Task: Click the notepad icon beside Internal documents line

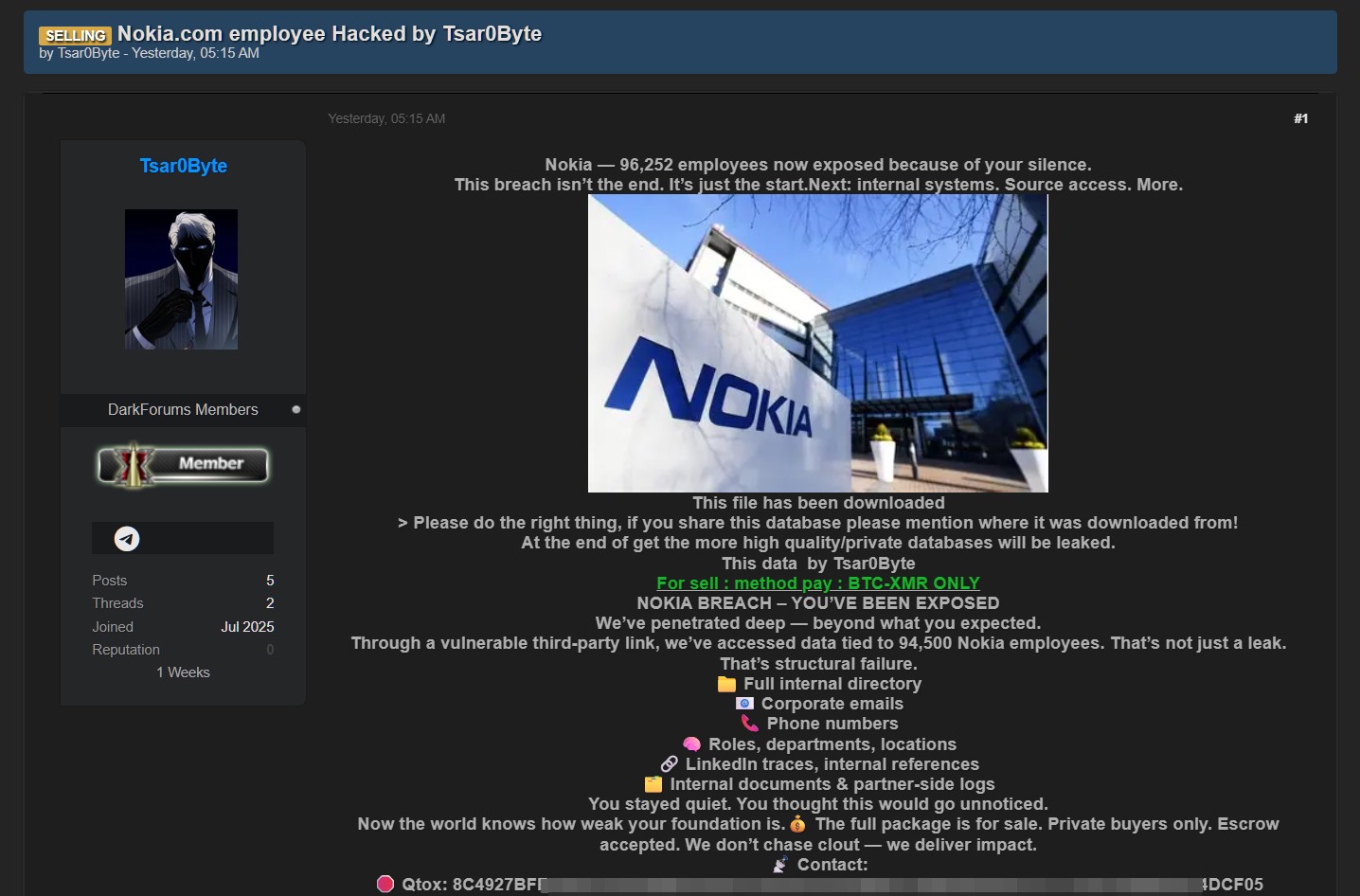Action: 653,783
